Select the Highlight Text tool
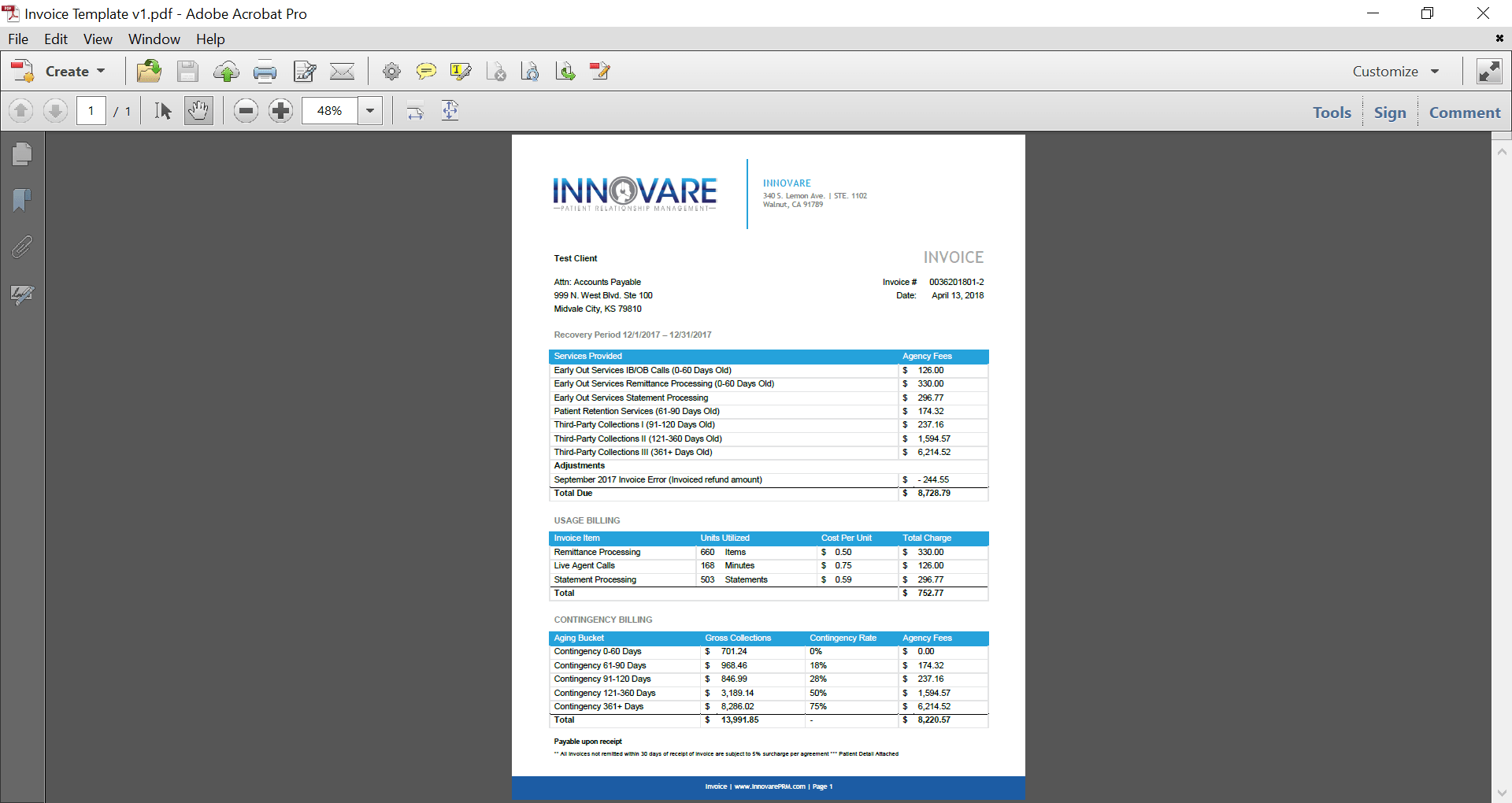The width and height of the screenshot is (1512, 803). pos(461,71)
